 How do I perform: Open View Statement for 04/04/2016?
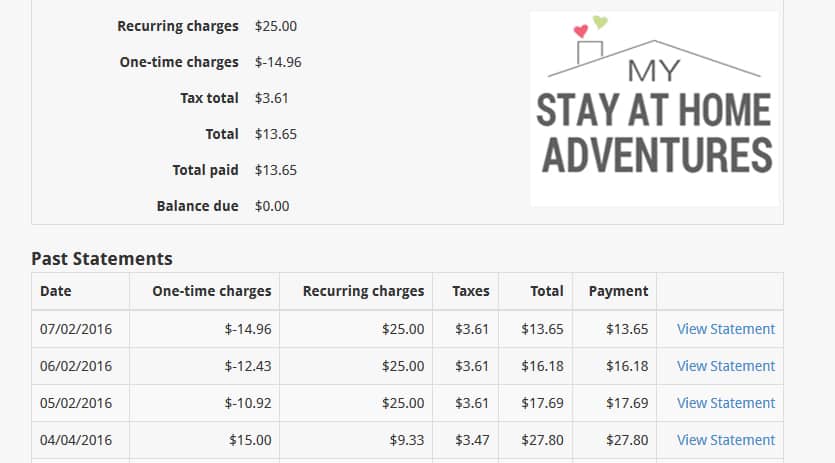click(726, 440)
